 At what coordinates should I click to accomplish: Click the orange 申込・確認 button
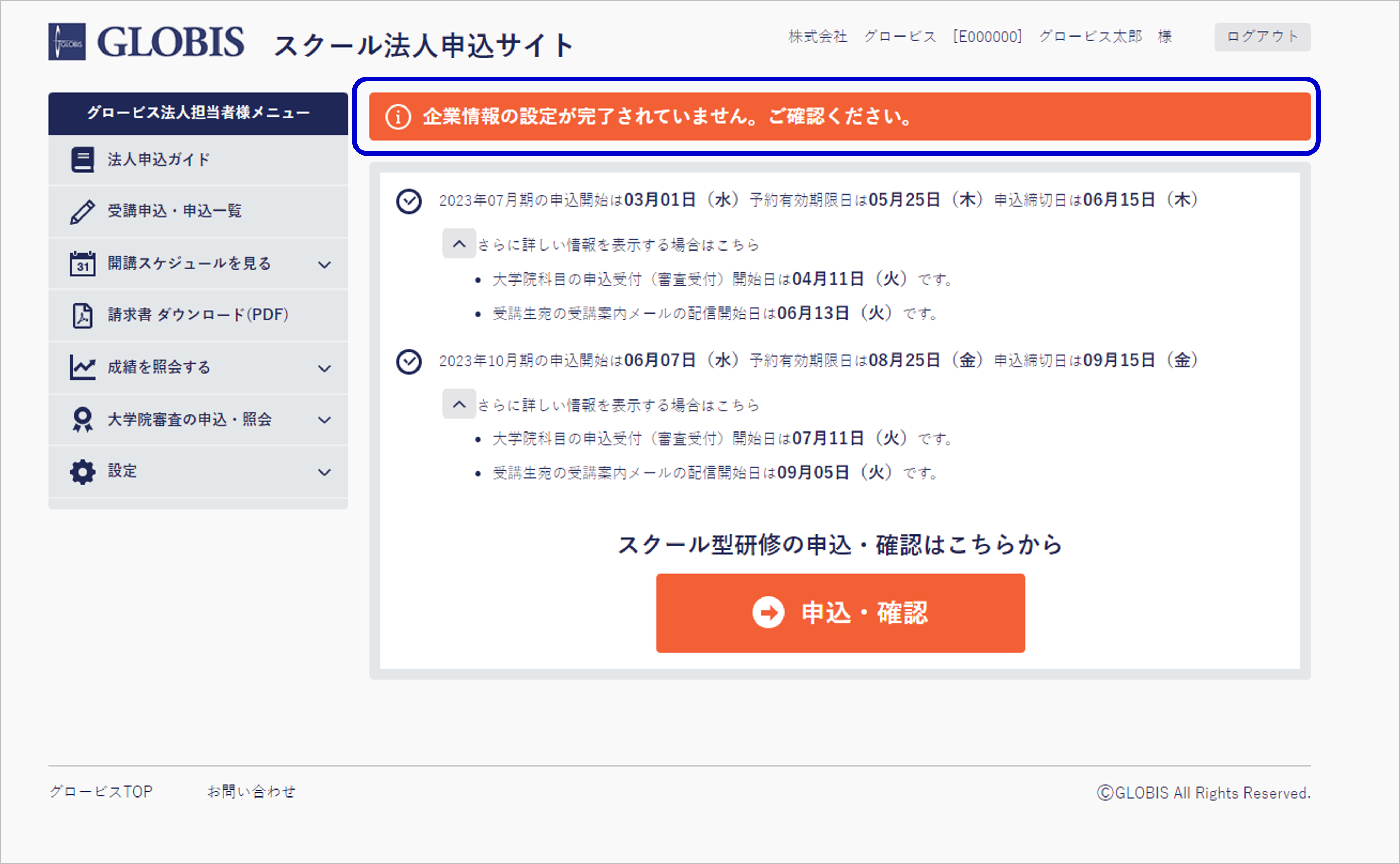(x=840, y=613)
